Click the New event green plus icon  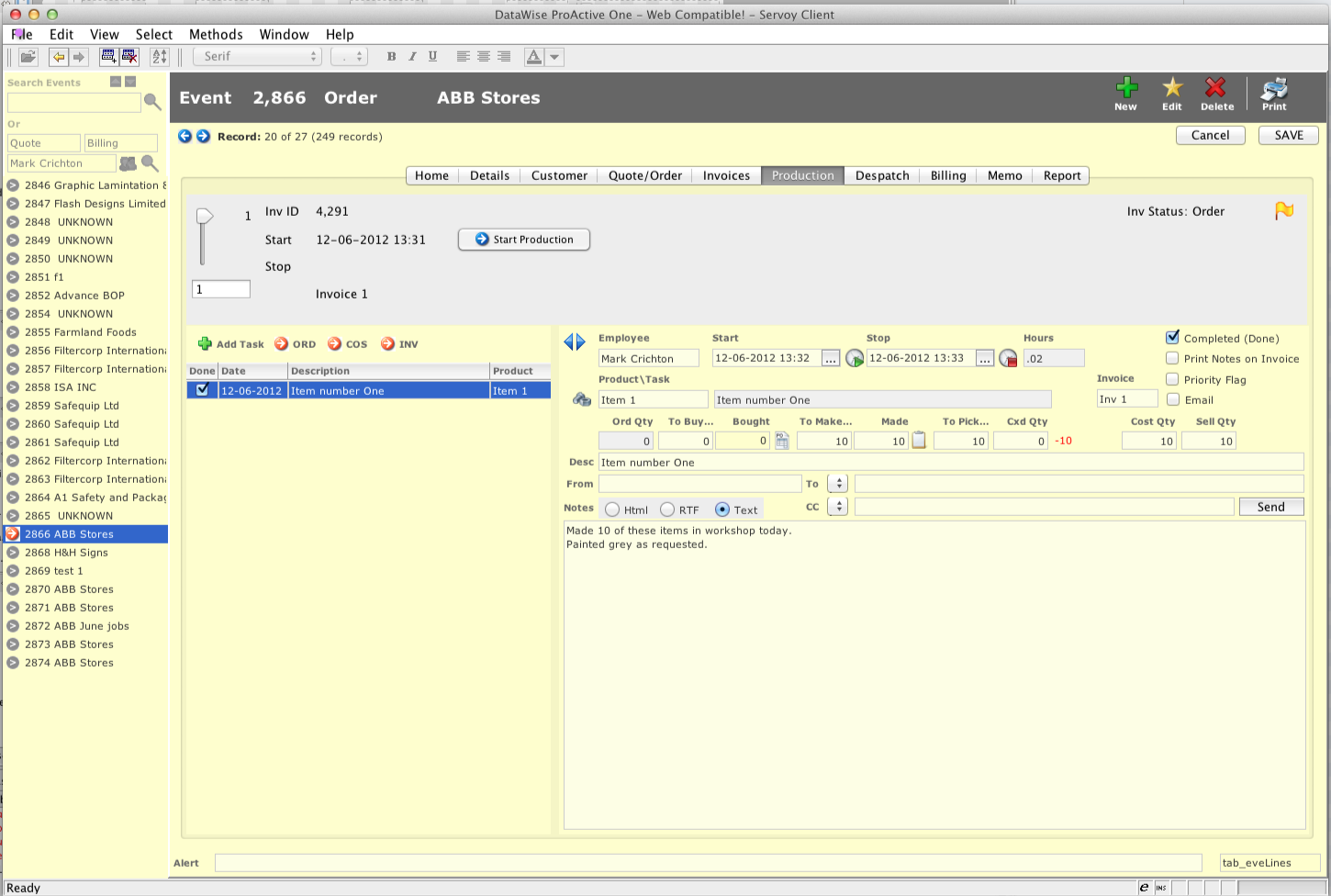pyautogui.click(x=1126, y=88)
